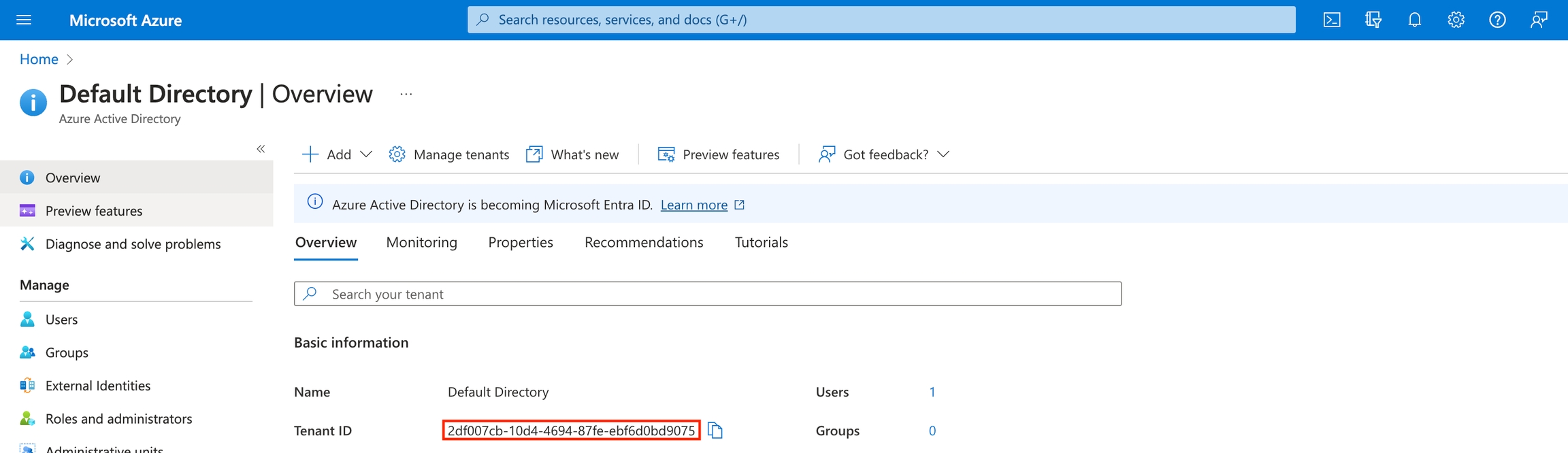The height and width of the screenshot is (453, 1568).
Task: Open Cloud Shell from the top bar
Action: (x=1332, y=20)
